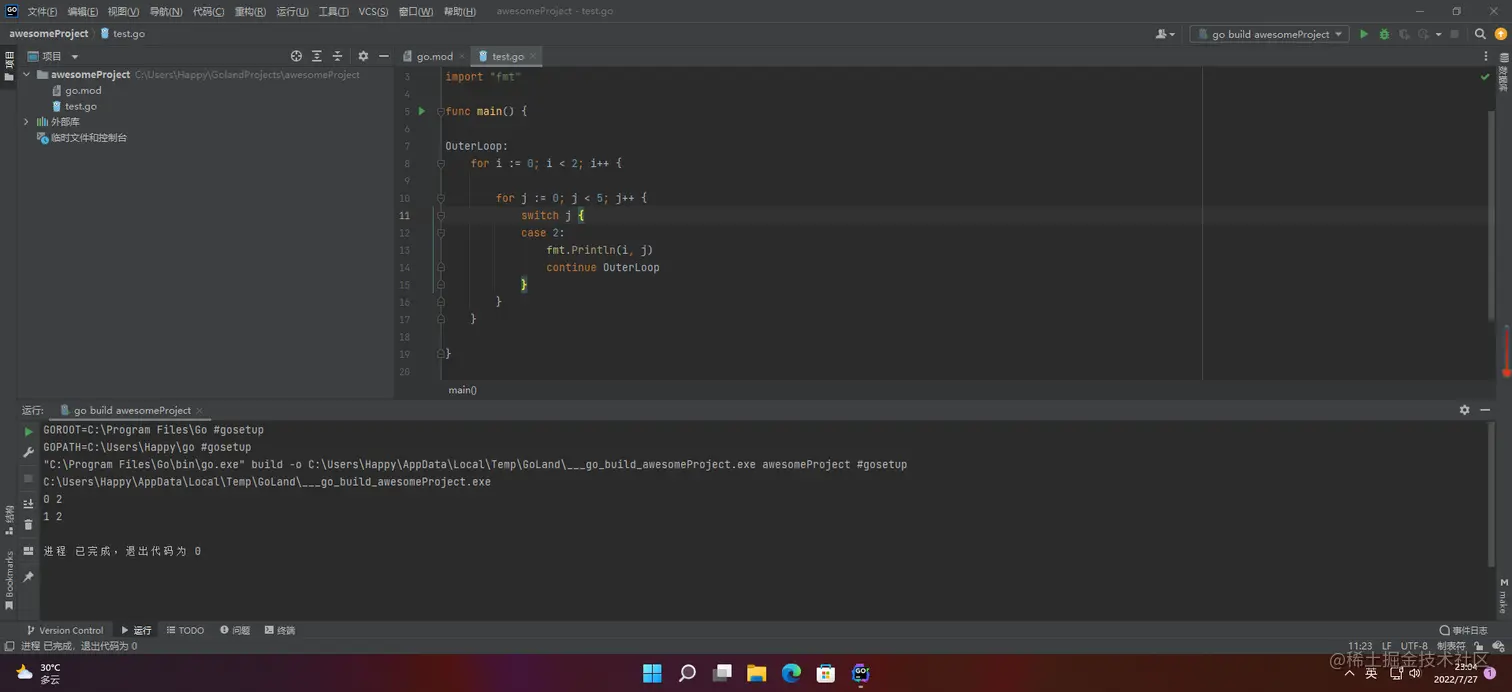Switch to the go.mod editor tab
1512x692 pixels.
435,57
